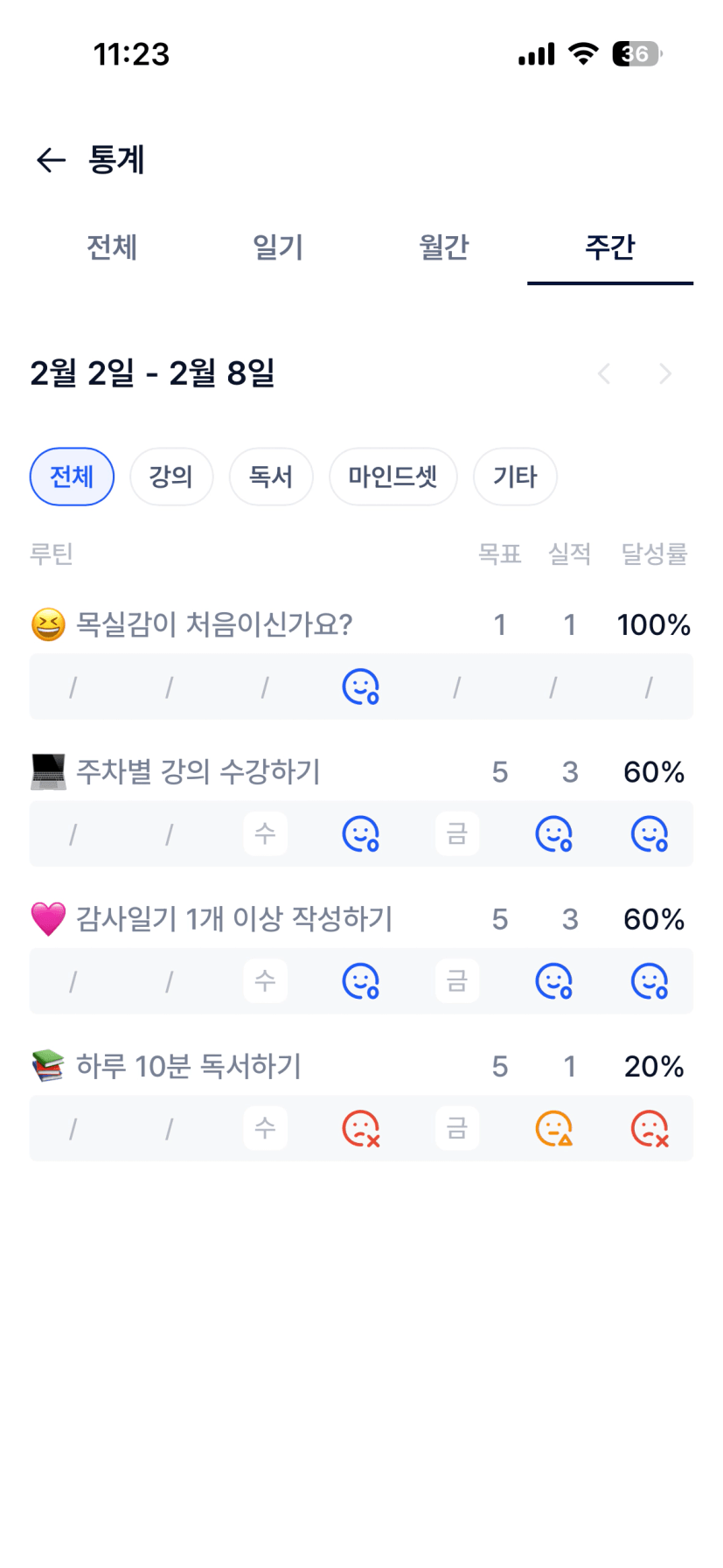The height and width of the screenshot is (1568, 723).
Task: Open the 주차별 강의 수강하기 routine
Action: (198, 772)
